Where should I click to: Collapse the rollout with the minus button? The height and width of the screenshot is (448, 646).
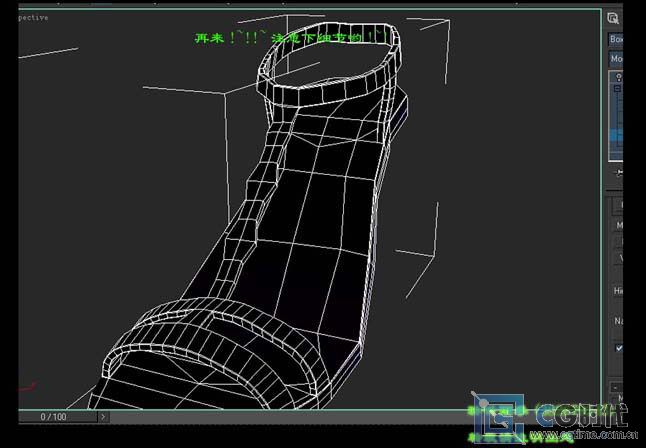pyautogui.click(x=616, y=387)
